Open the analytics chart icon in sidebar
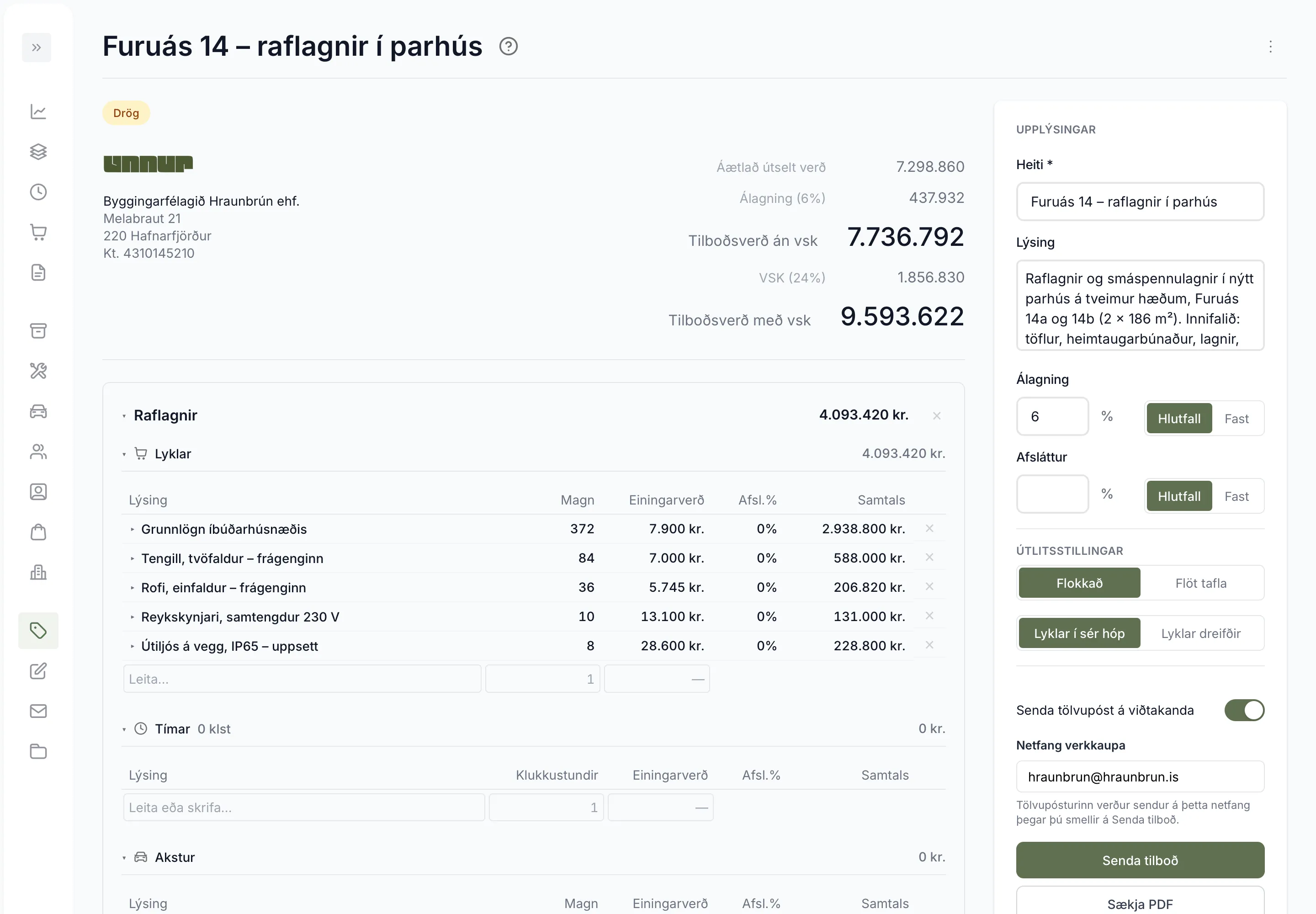 tap(38, 112)
